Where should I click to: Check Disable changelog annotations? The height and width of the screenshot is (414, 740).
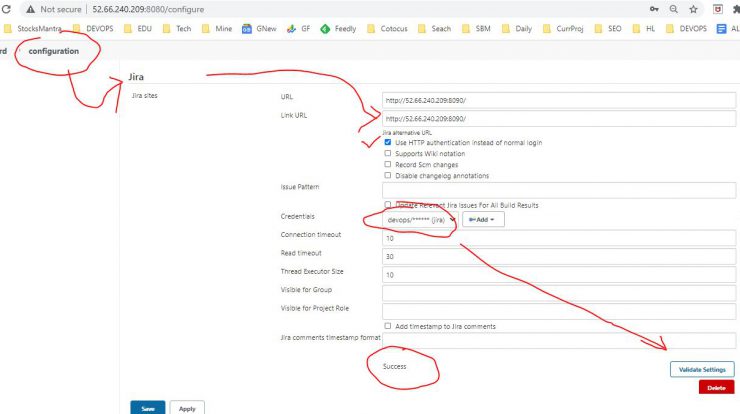(x=387, y=175)
